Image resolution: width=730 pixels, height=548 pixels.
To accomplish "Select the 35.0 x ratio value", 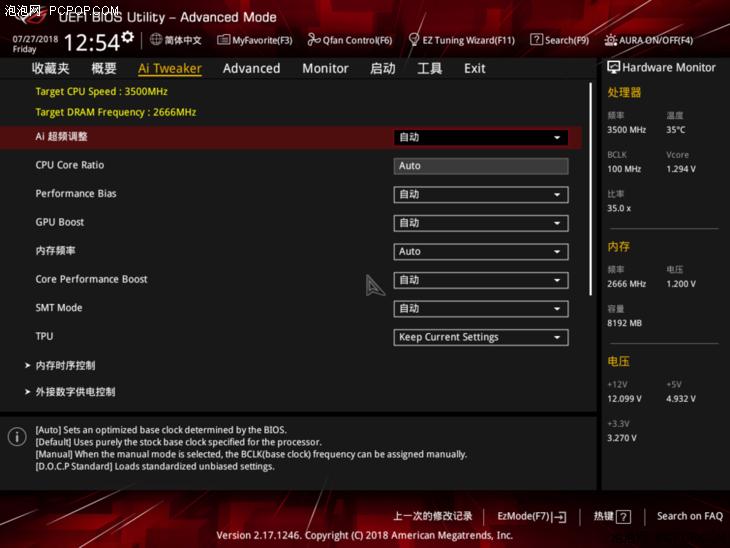I will pyautogui.click(x=619, y=208).
